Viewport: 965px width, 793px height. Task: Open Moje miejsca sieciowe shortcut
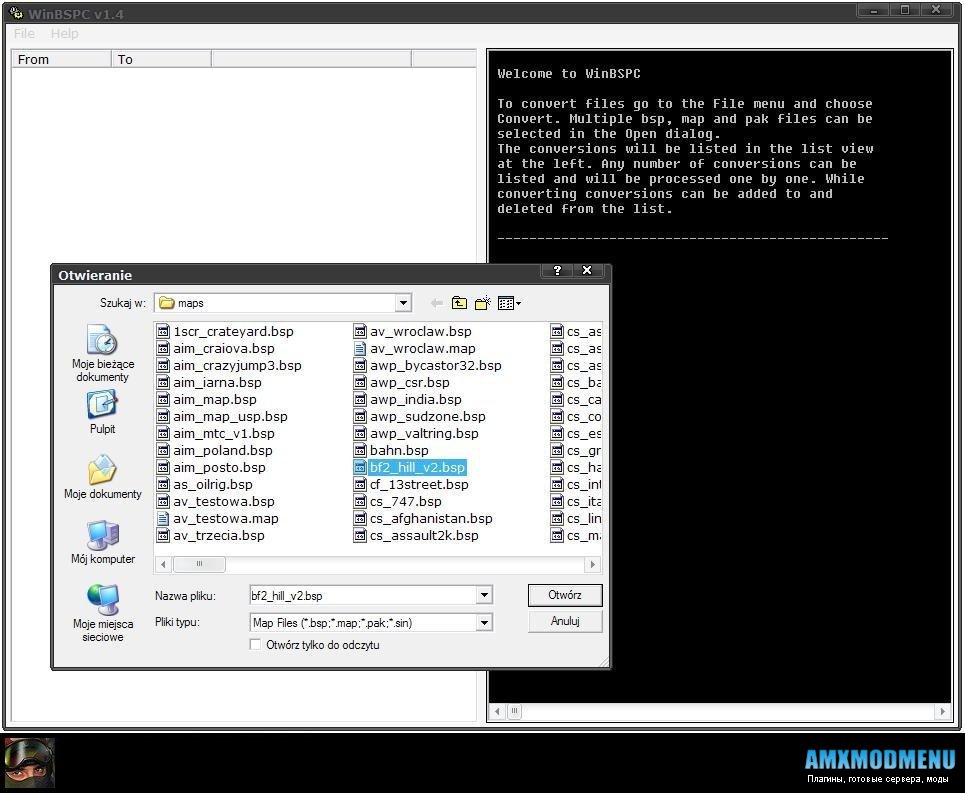[102, 612]
